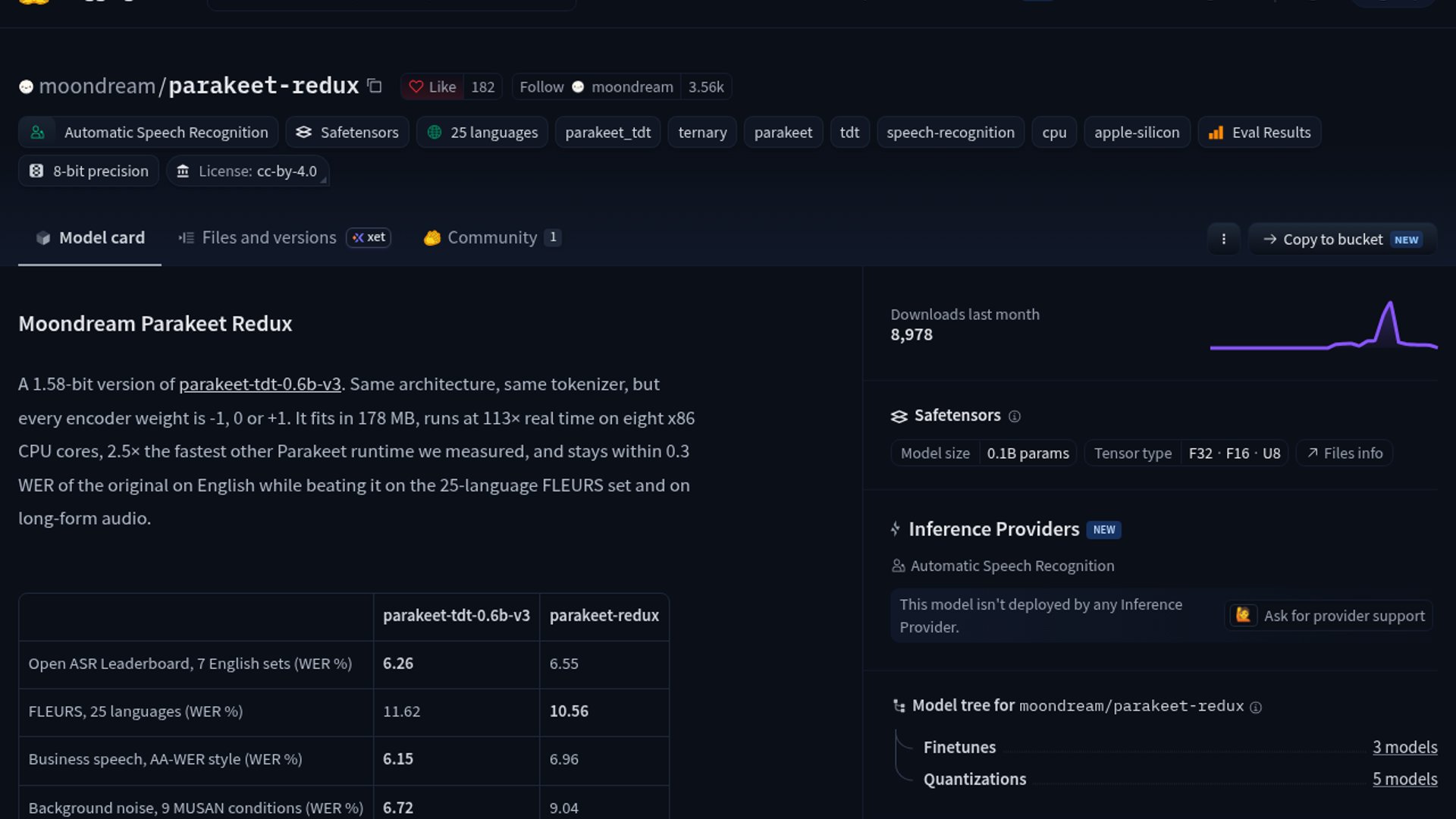Image resolution: width=1456 pixels, height=819 pixels.
Task: Click the 8-bit precision tag
Action: (x=89, y=171)
